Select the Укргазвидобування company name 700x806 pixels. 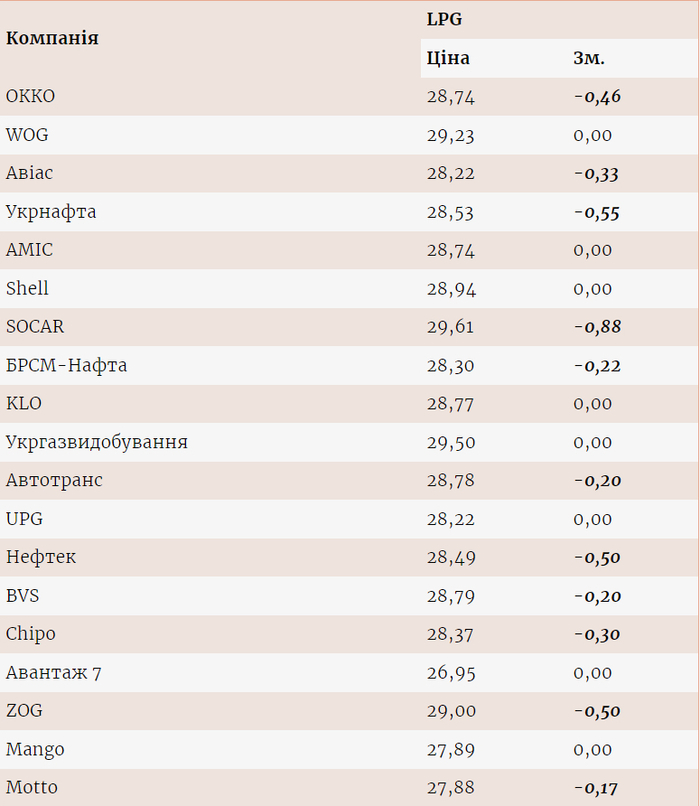pos(97,442)
